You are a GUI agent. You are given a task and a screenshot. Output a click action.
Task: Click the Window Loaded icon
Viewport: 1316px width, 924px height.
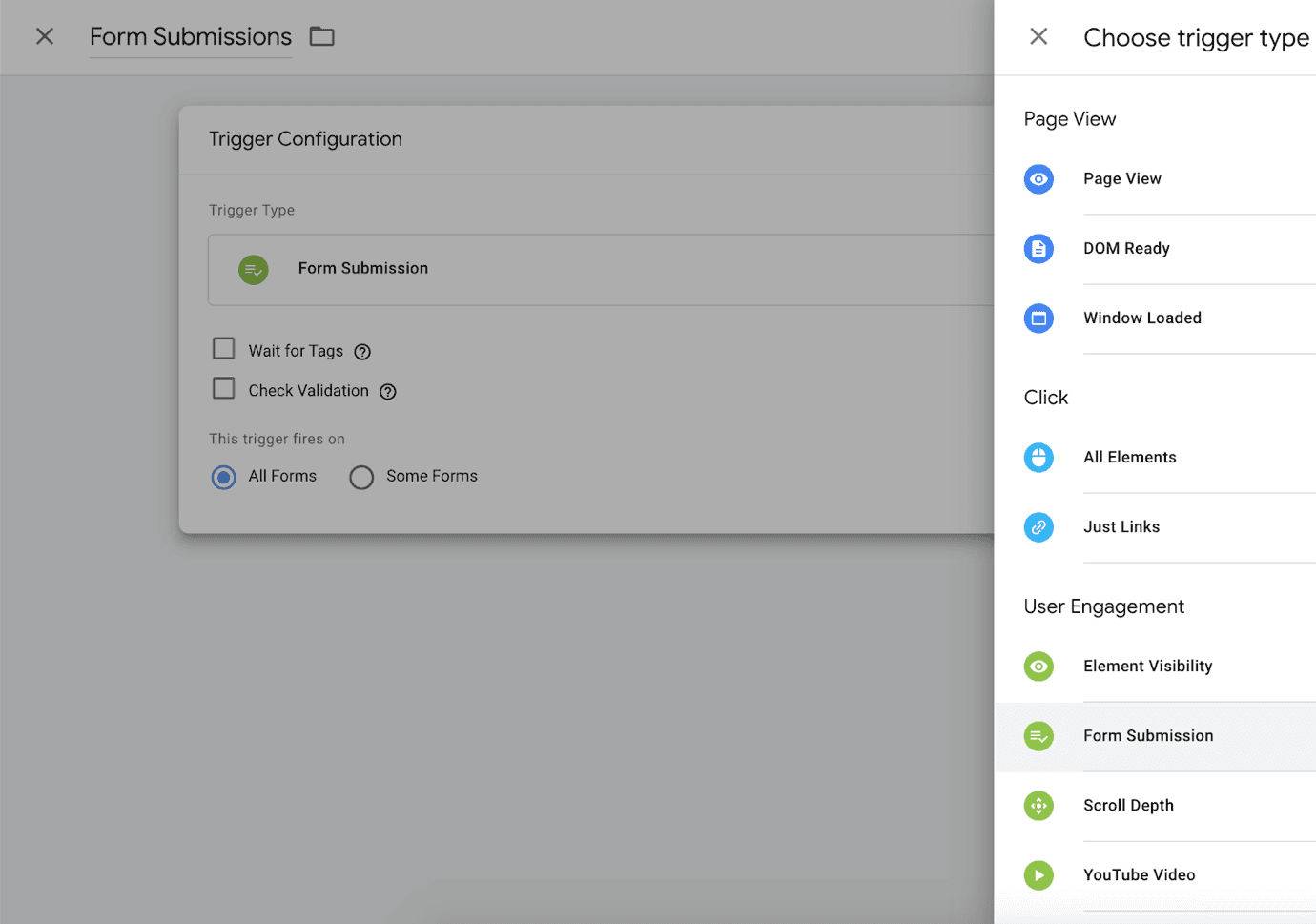(x=1038, y=318)
